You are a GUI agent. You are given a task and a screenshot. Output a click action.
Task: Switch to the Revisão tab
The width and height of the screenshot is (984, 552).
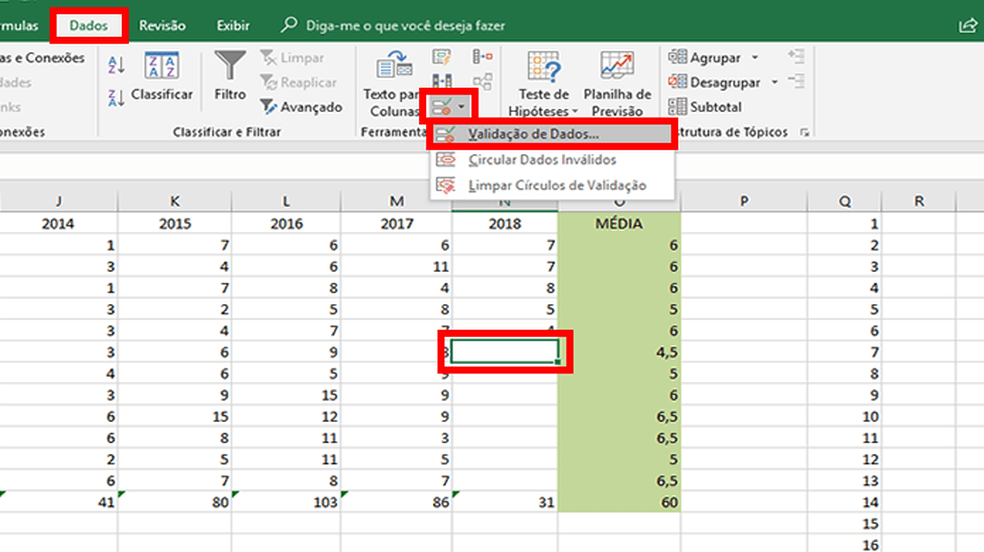pos(162,25)
